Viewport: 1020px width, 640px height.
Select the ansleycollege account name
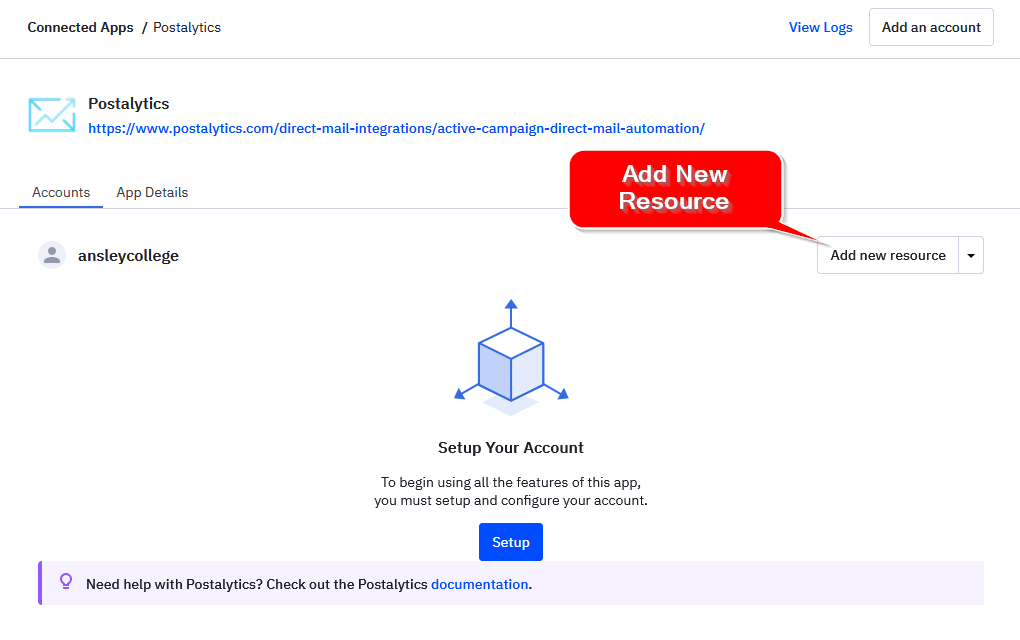[x=128, y=256]
